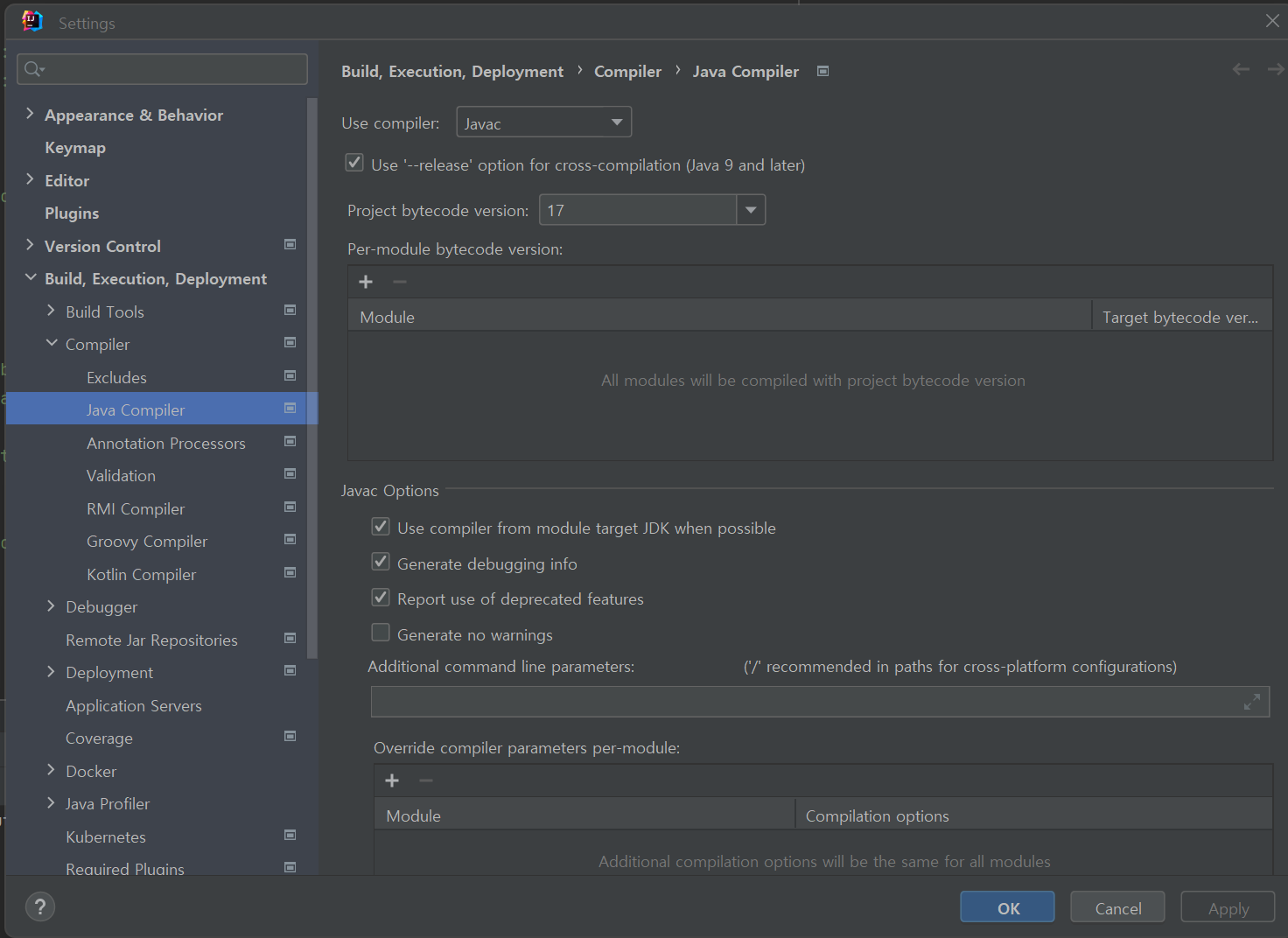Expand the Debugger node
The width and height of the screenshot is (1288, 938).
pyautogui.click(x=51, y=605)
